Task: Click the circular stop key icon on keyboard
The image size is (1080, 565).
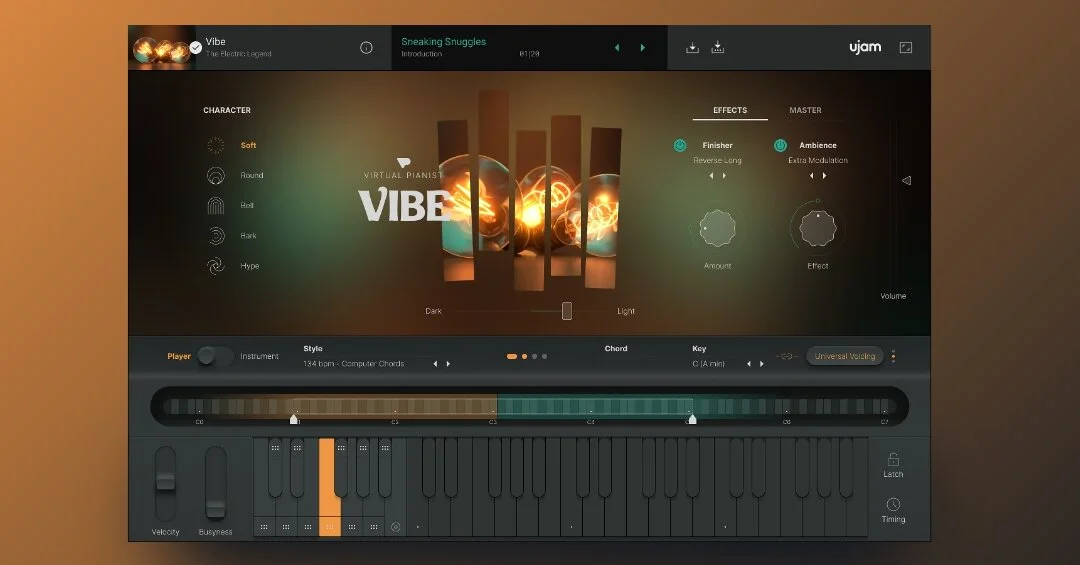Action: tap(395, 527)
